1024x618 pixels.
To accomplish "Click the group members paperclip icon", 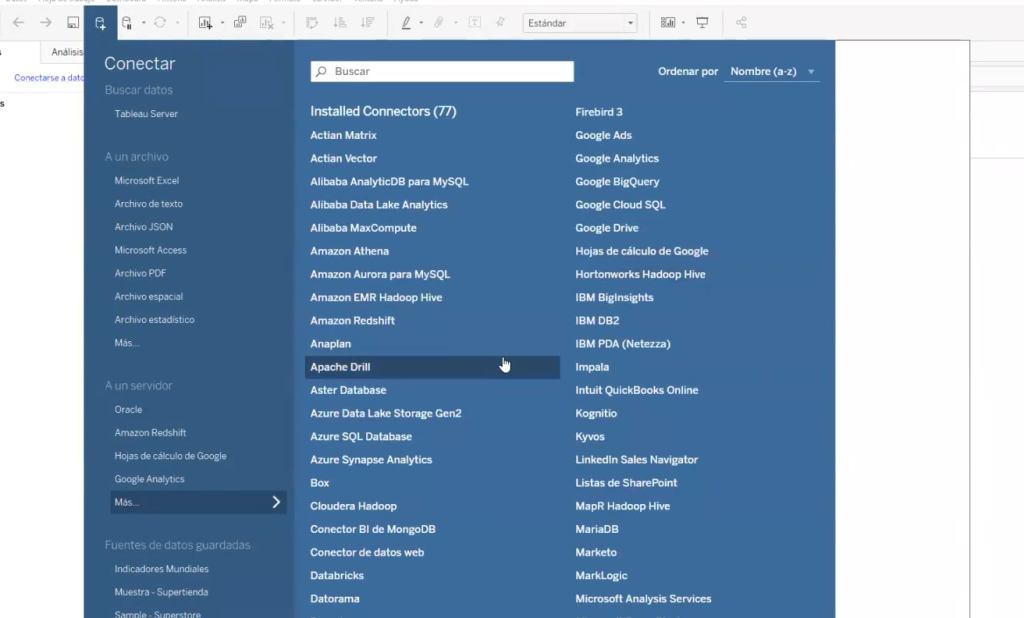I will coord(439,23).
